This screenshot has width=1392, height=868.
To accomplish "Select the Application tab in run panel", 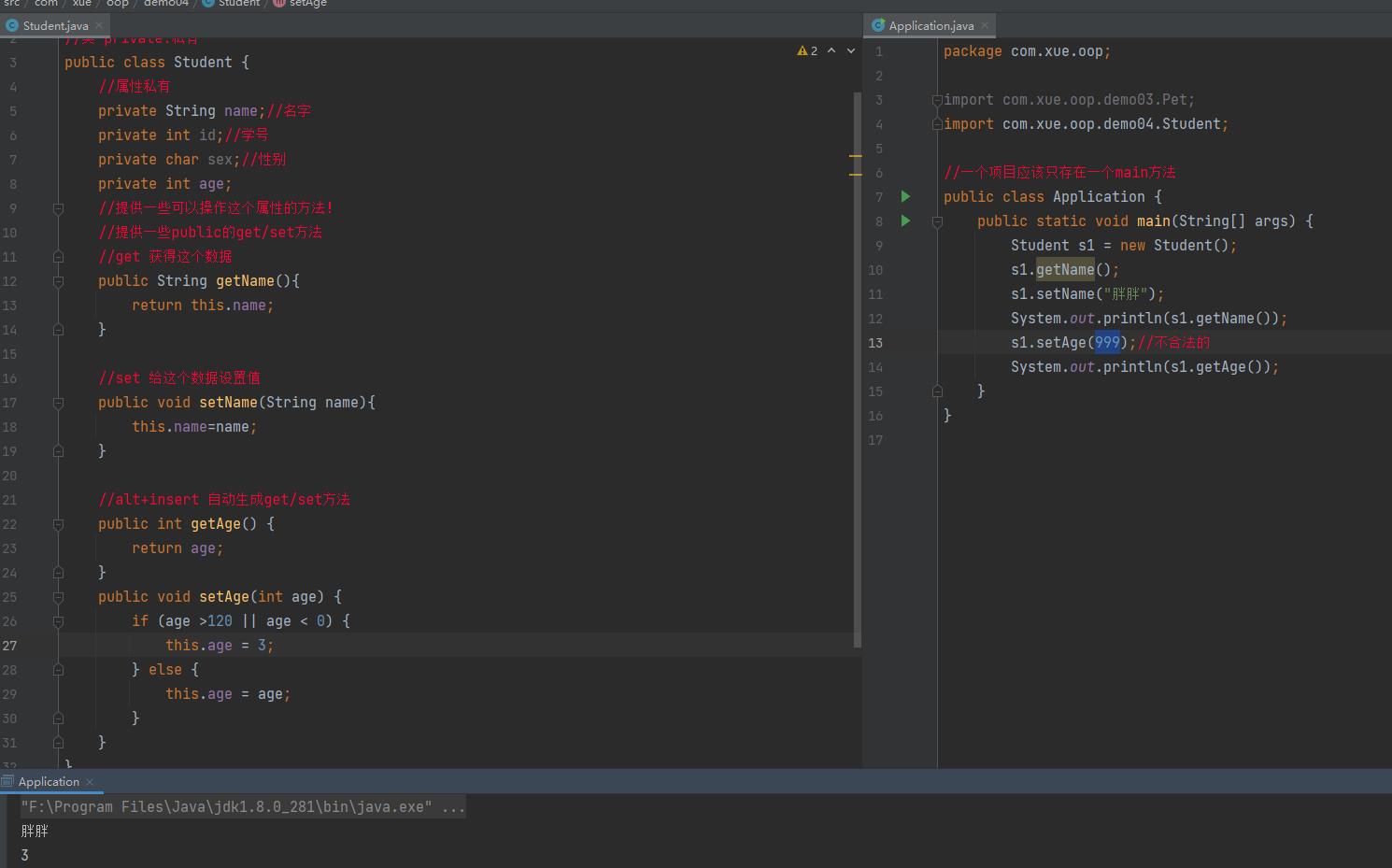I will (x=48, y=782).
